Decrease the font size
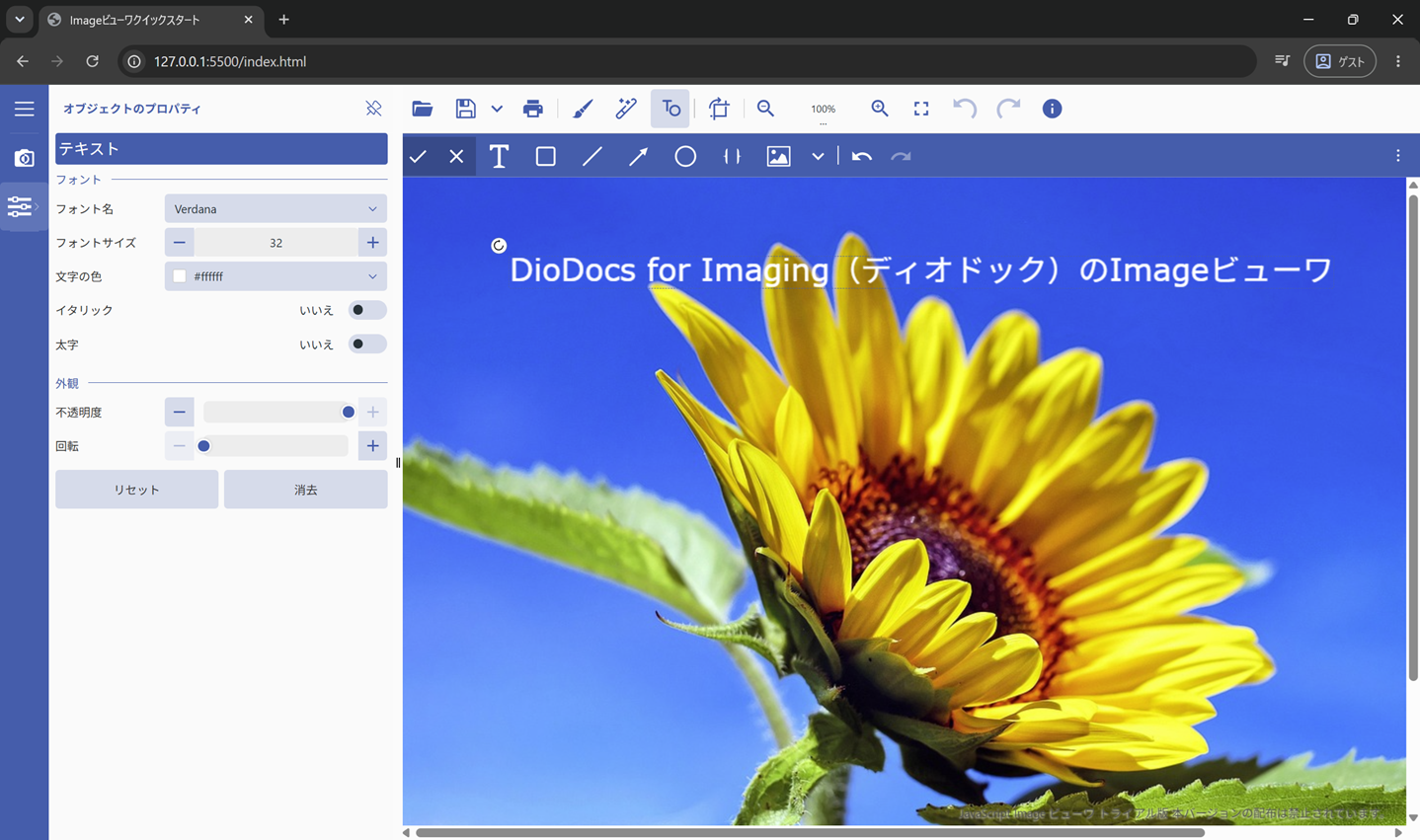This screenshot has width=1420, height=840. click(x=179, y=243)
